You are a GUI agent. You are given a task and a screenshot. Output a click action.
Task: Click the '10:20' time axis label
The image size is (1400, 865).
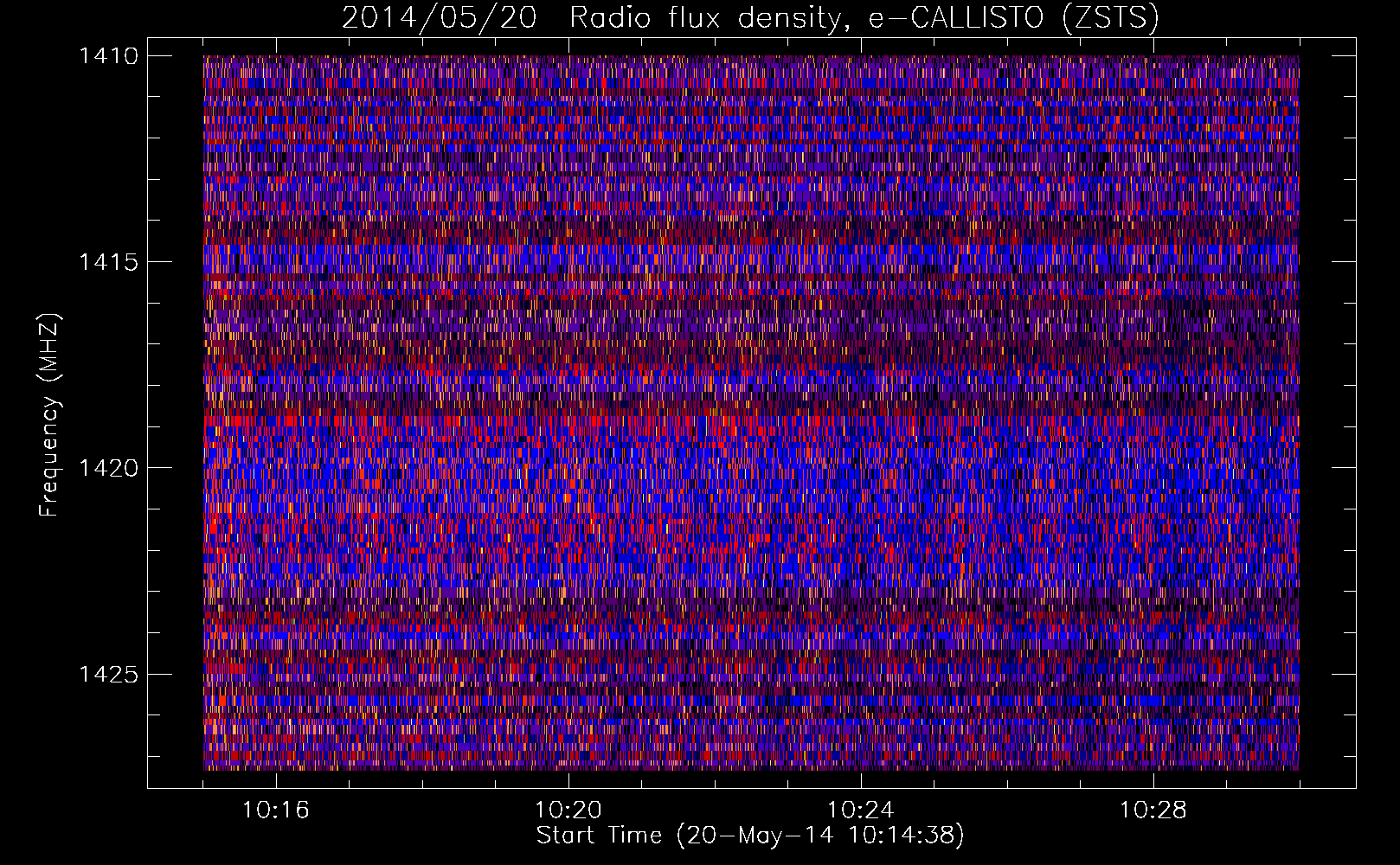(x=568, y=811)
